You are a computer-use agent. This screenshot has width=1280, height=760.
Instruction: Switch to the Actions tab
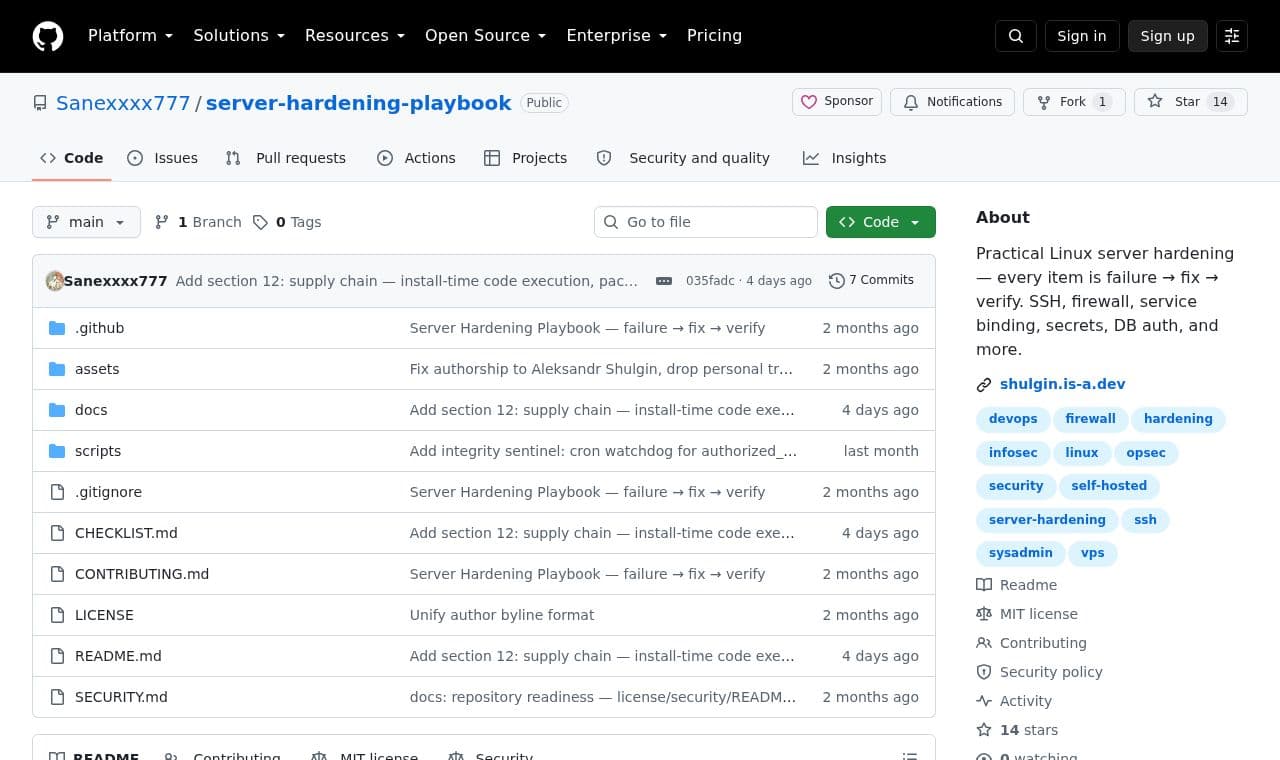pos(416,158)
